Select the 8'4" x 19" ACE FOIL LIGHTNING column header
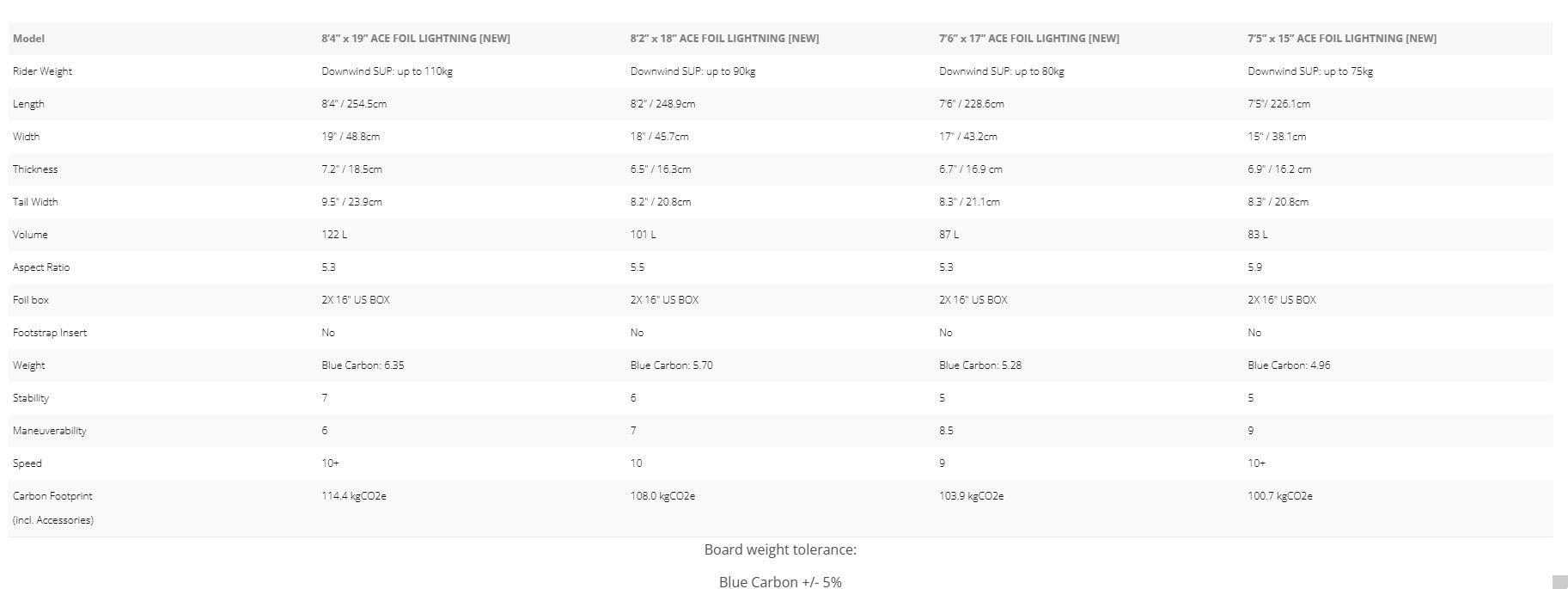Screen dimensions: 1568x589 pos(416,39)
